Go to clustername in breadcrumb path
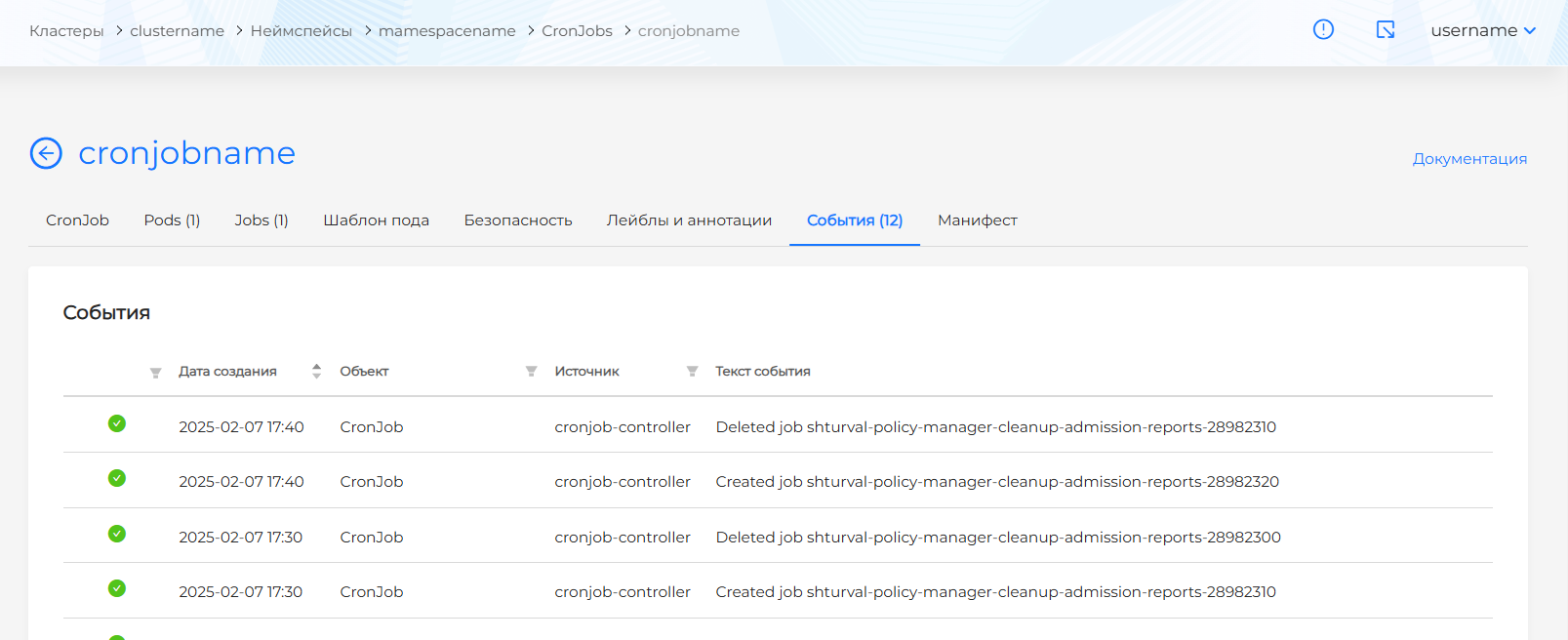1568x640 pixels. [x=177, y=31]
